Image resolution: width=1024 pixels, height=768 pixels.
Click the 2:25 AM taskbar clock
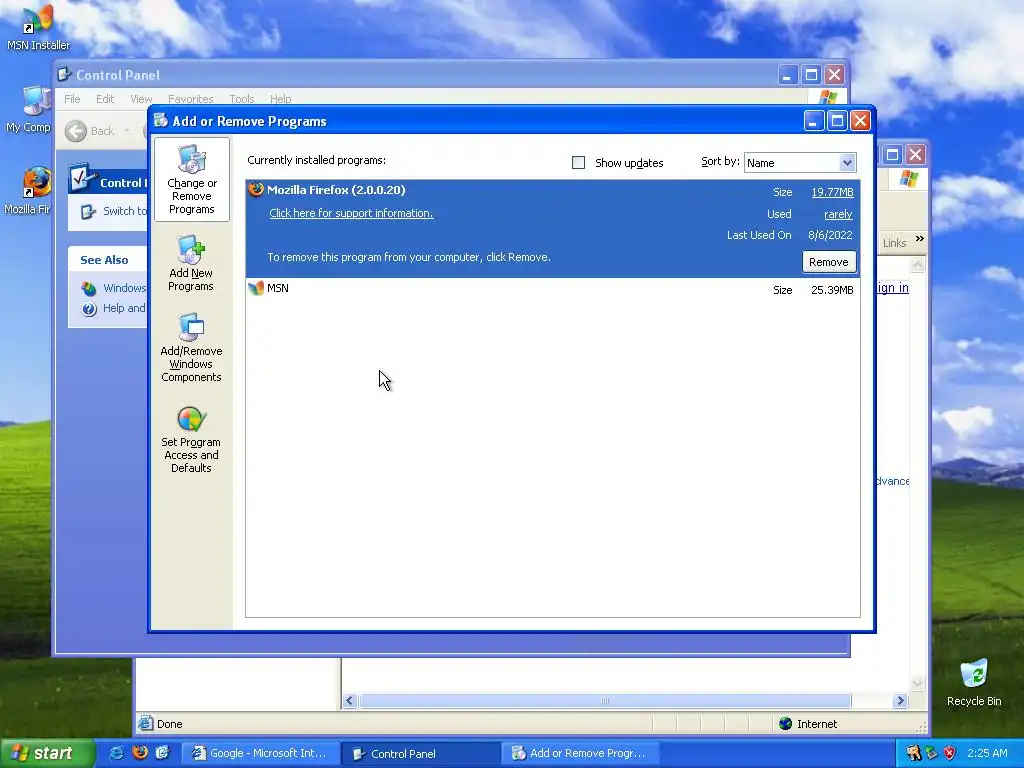[987, 753]
